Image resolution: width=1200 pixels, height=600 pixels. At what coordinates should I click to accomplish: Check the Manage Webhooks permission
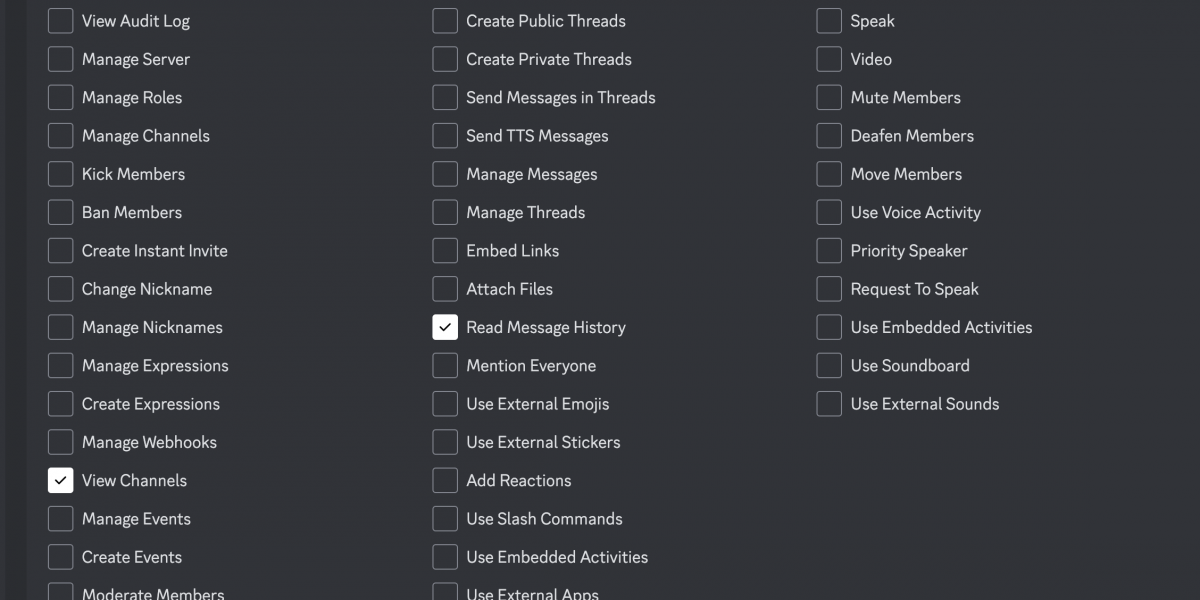(61, 442)
